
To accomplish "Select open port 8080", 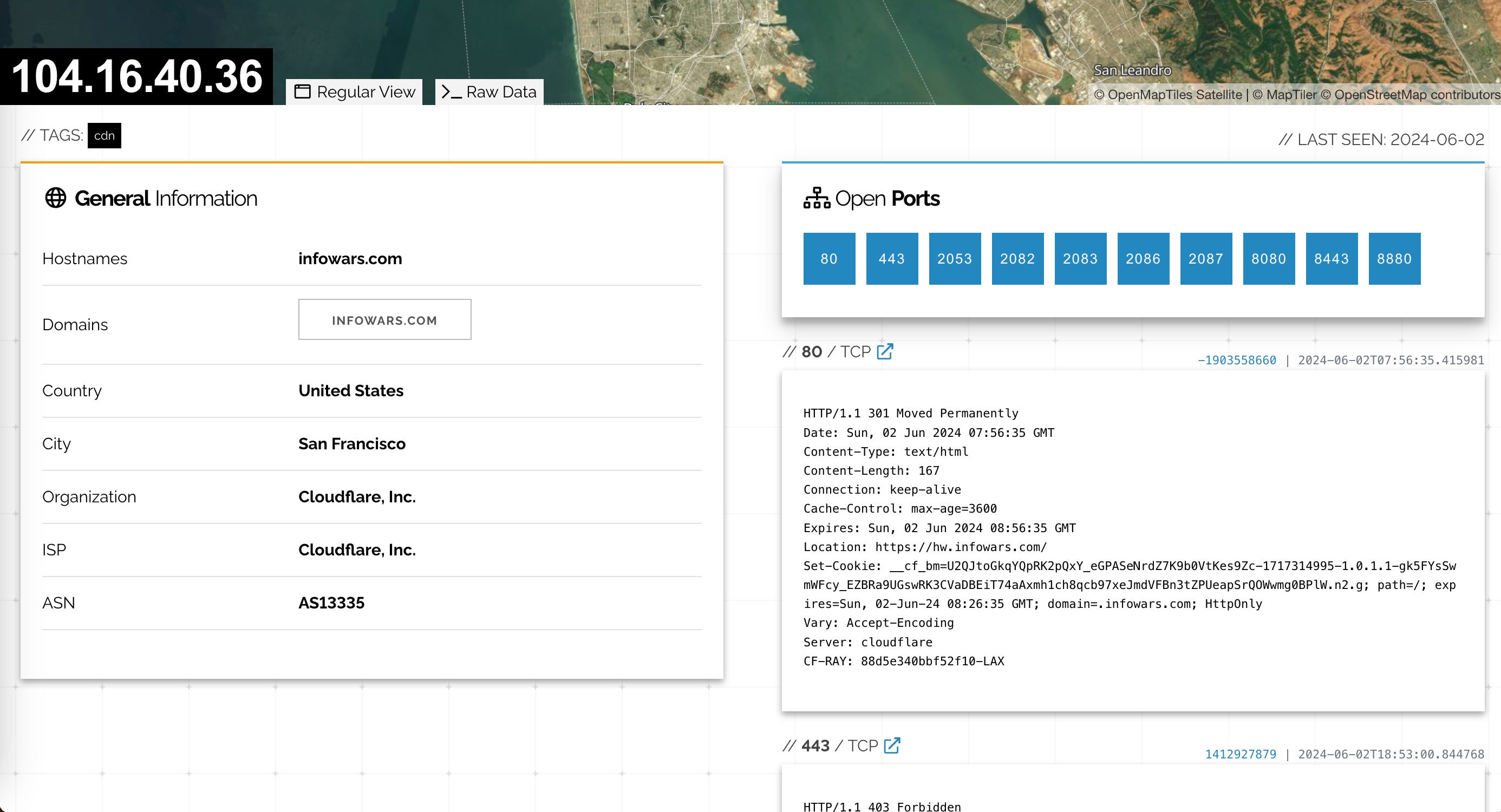I will (1269, 259).
